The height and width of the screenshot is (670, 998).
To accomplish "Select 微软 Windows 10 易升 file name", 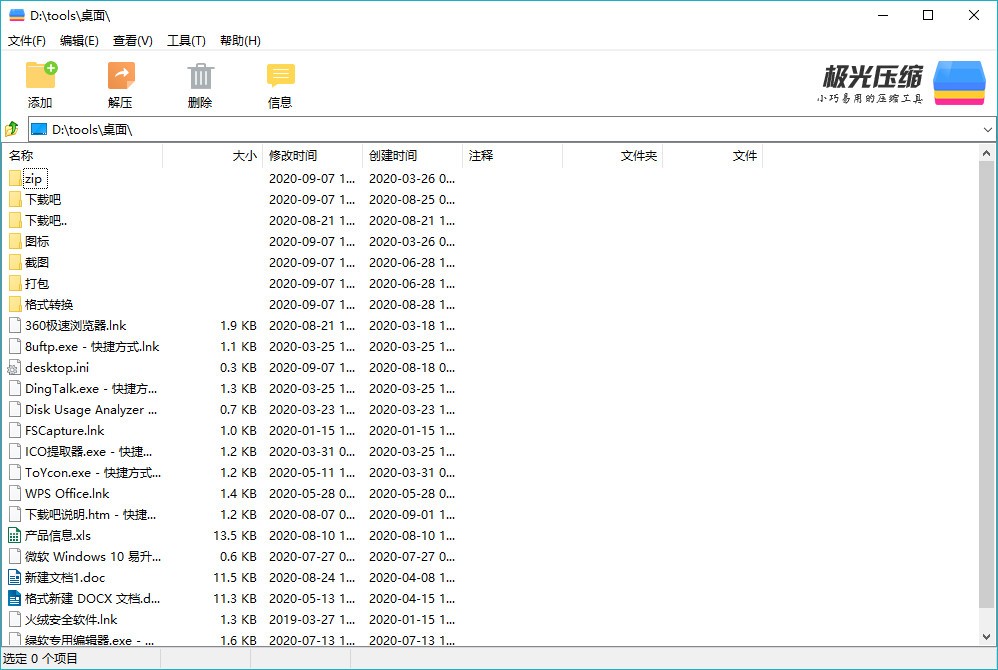I will click(93, 556).
